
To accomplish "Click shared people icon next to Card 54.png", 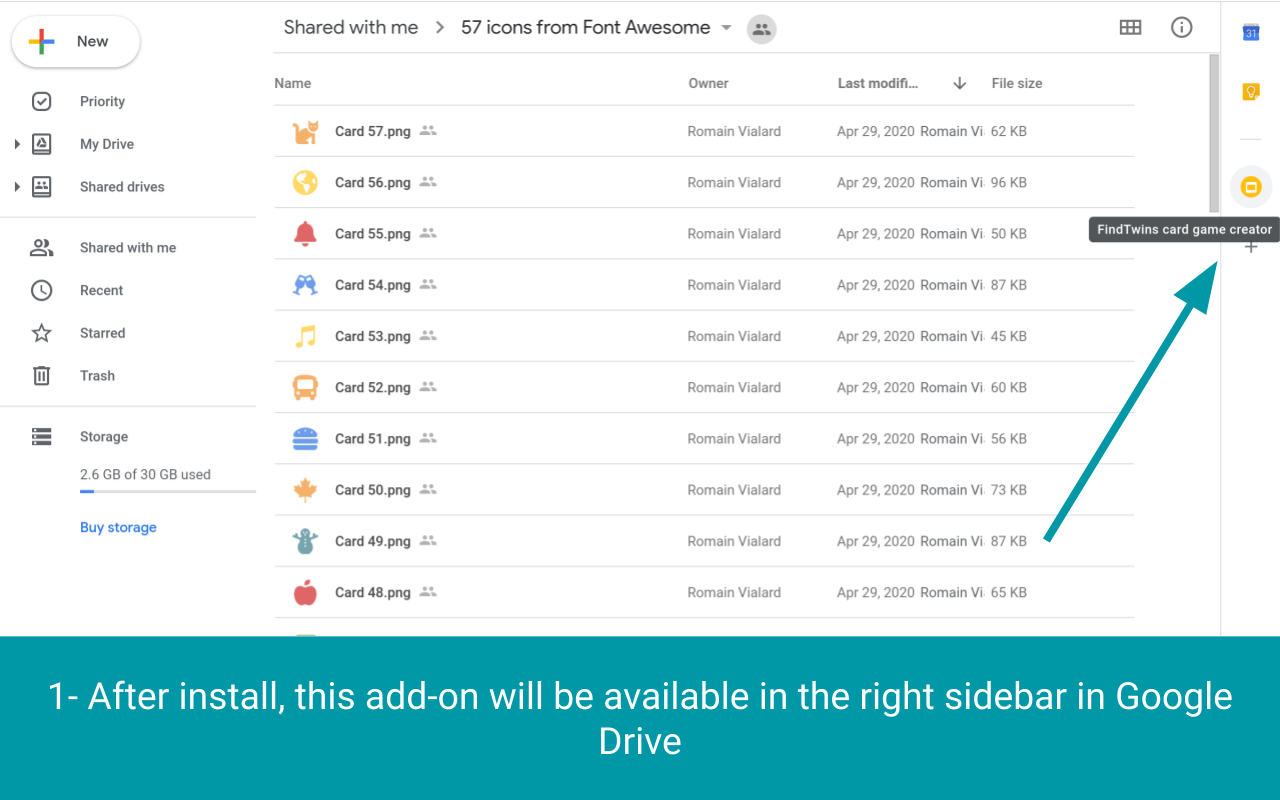I will 428,284.
